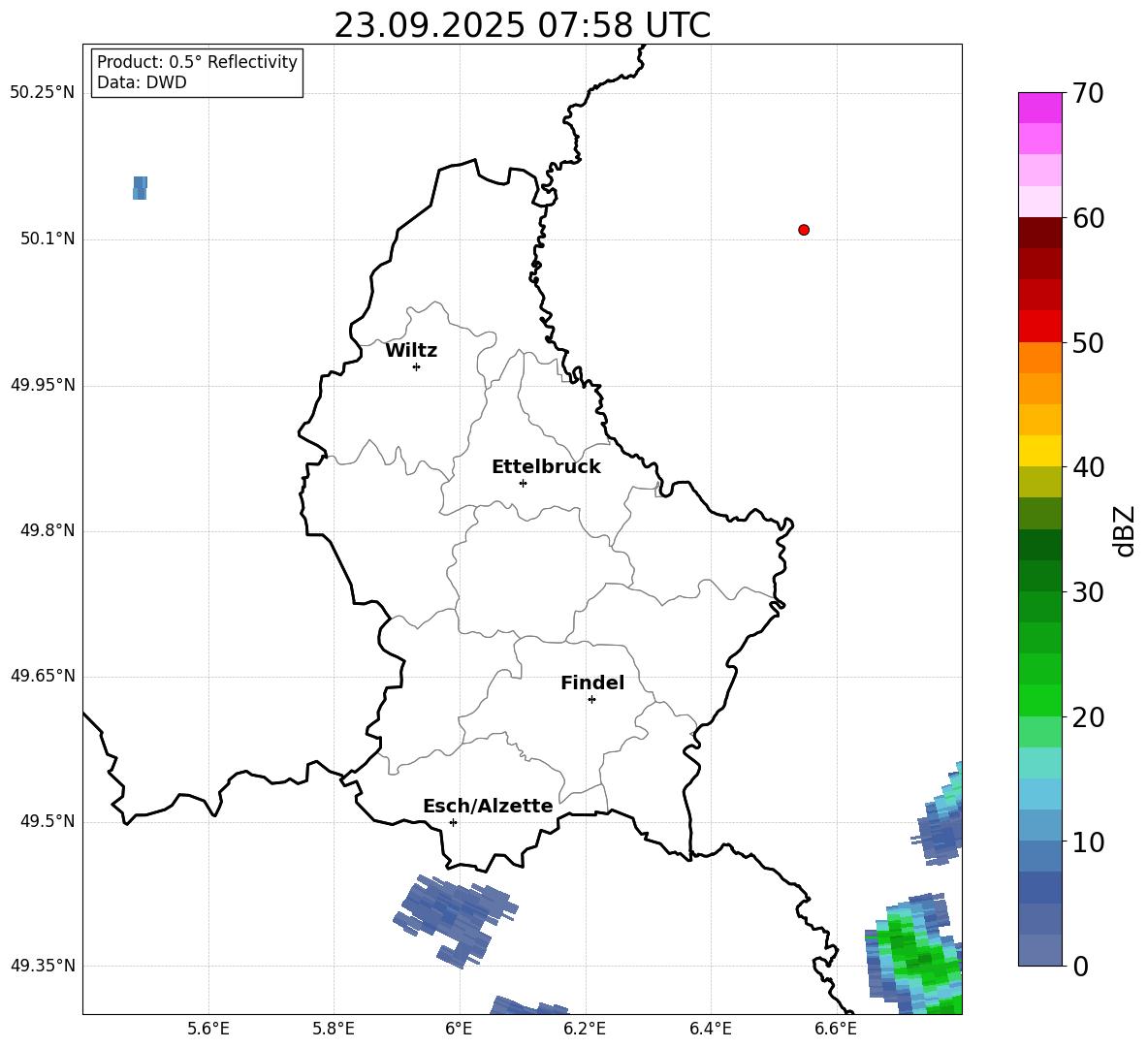
Task: Click the 0 tick on colorbar
Action: pos(1080,966)
